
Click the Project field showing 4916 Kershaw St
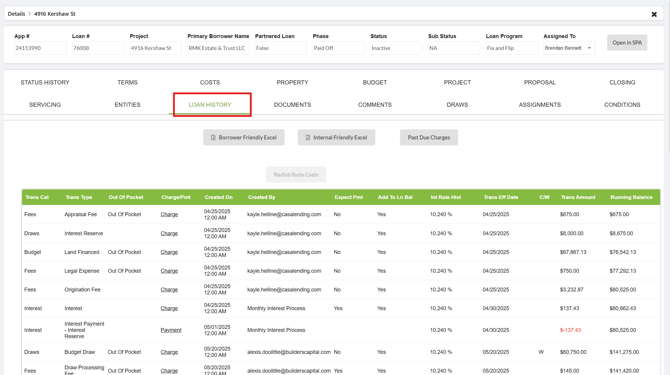[156, 48]
